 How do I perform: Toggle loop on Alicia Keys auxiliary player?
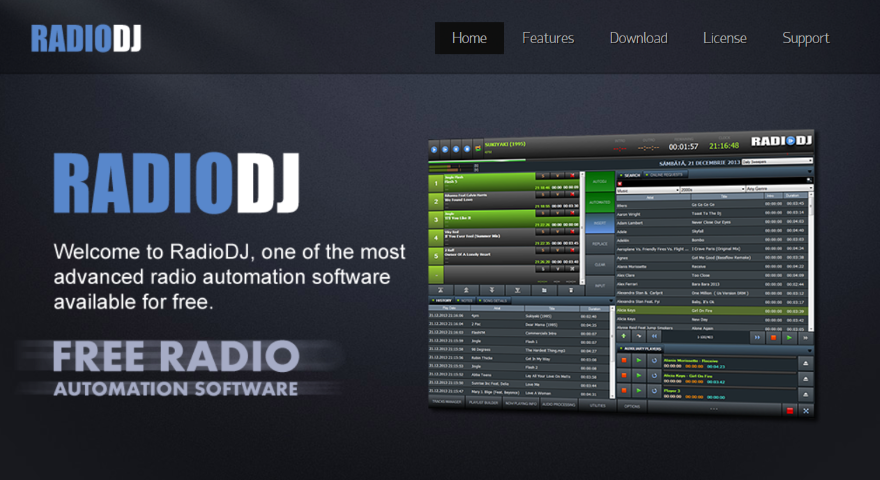pyautogui.click(x=654, y=376)
